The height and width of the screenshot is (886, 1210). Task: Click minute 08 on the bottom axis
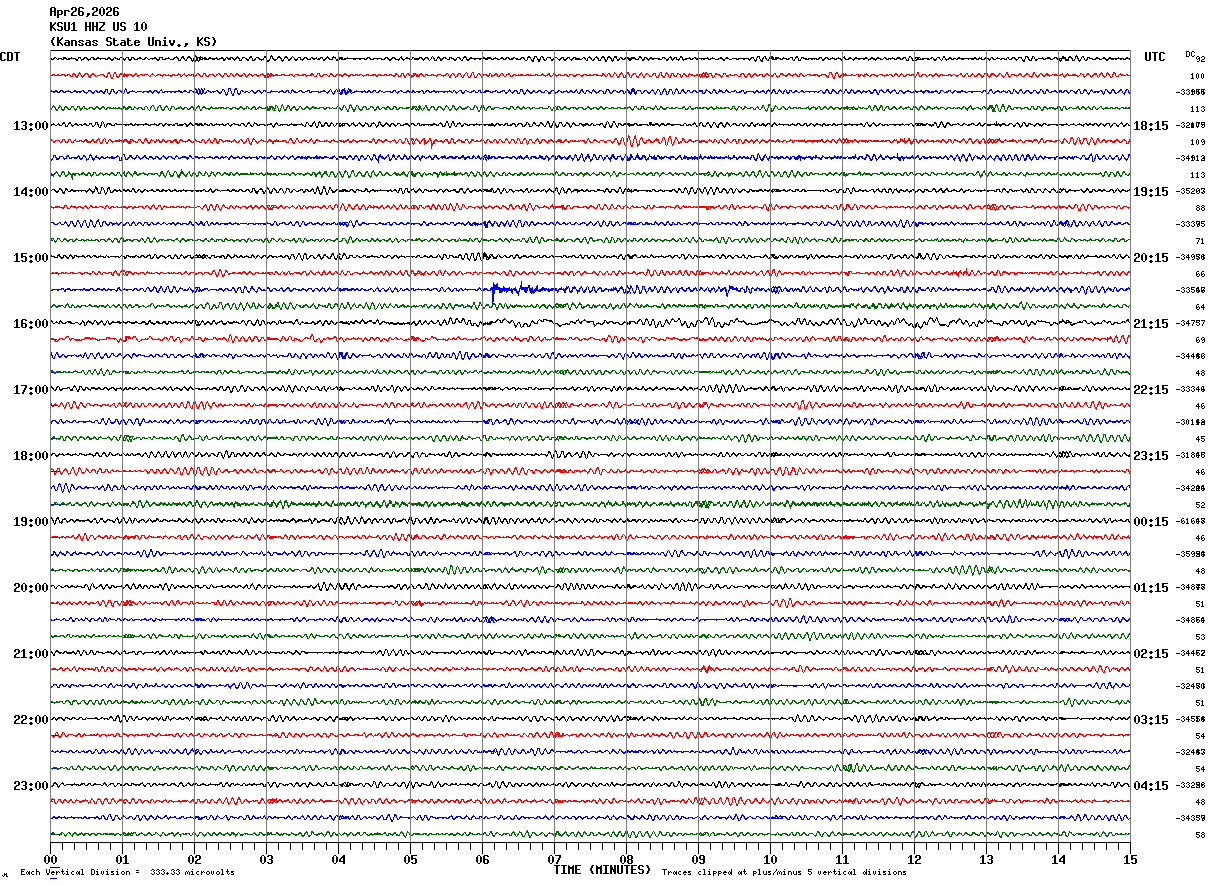(626, 859)
